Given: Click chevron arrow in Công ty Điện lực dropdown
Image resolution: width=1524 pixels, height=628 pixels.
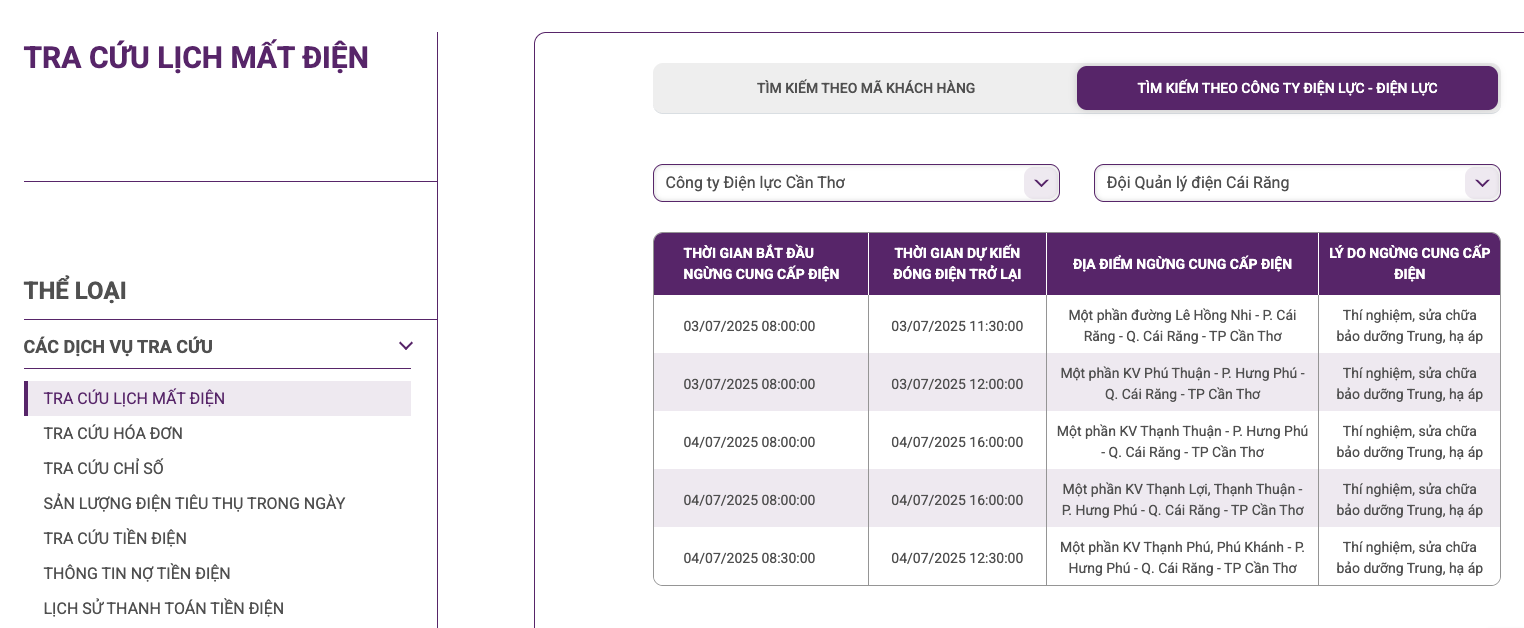Looking at the screenshot, I should (1040, 183).
